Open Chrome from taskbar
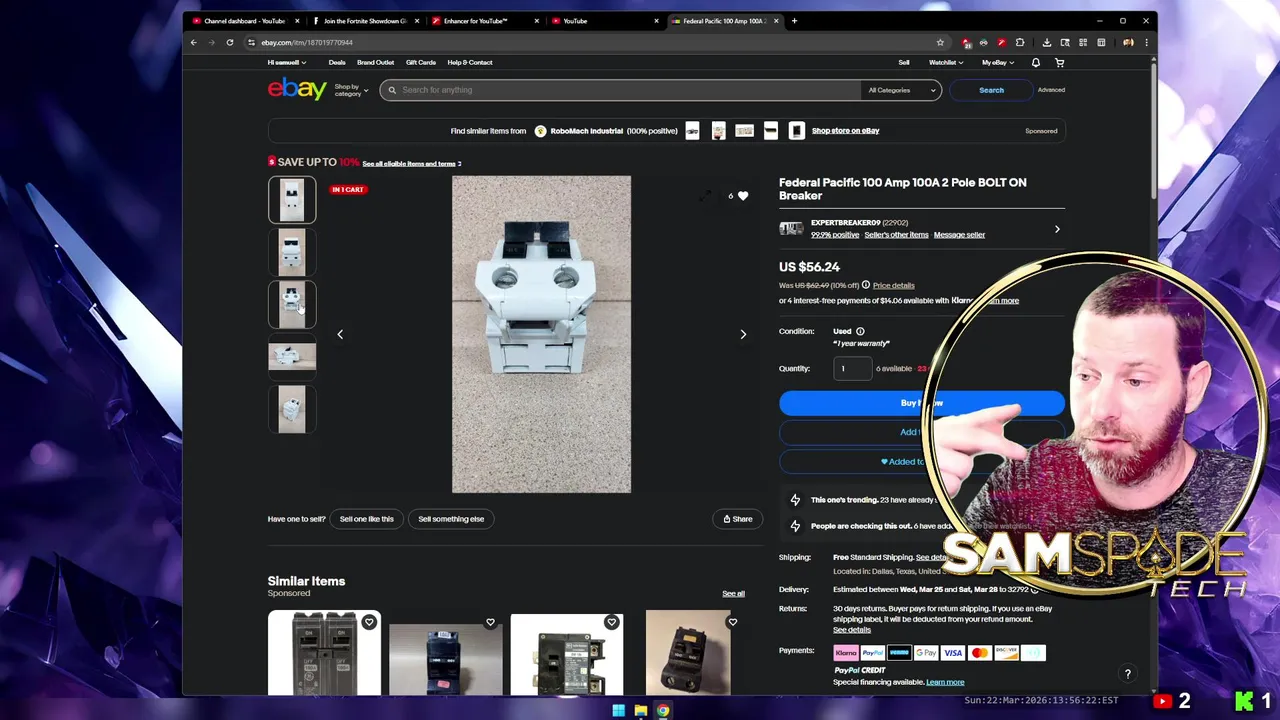 (662, 711)
